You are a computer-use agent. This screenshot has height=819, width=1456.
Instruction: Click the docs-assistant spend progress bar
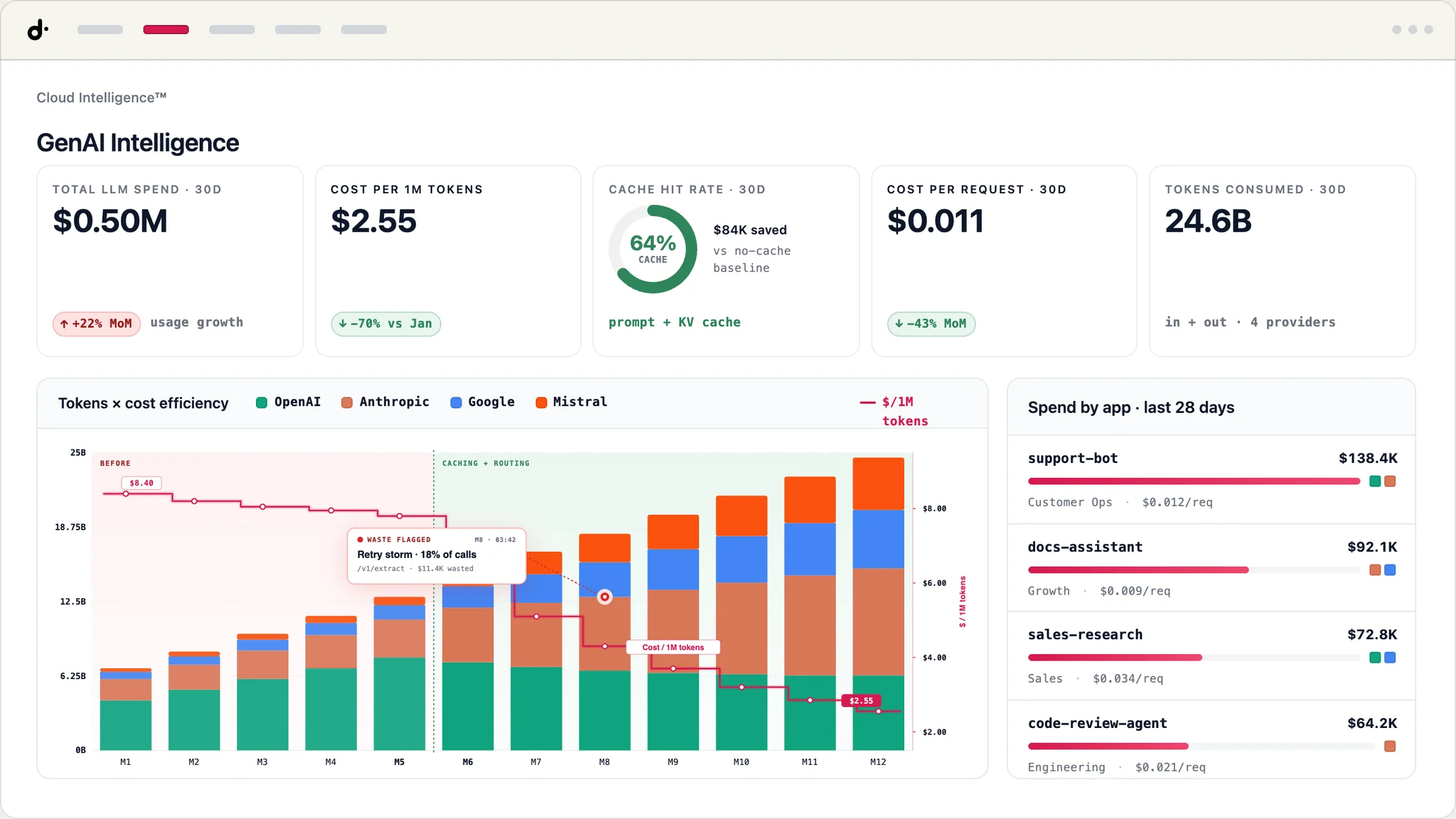[1194, 569]
